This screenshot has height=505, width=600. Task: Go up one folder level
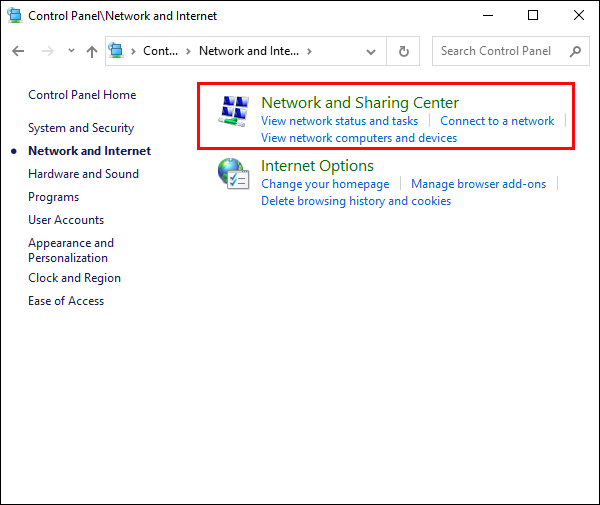pos(92,51)
